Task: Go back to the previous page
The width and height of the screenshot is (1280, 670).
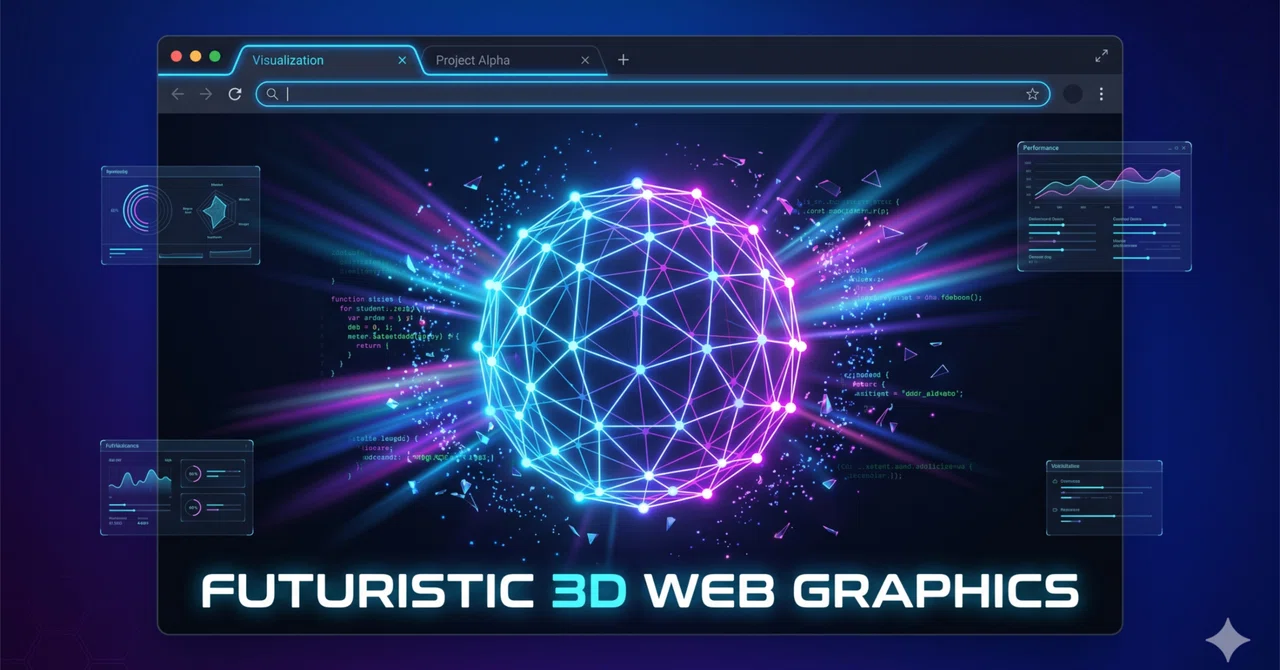Action: click(178, 94)
